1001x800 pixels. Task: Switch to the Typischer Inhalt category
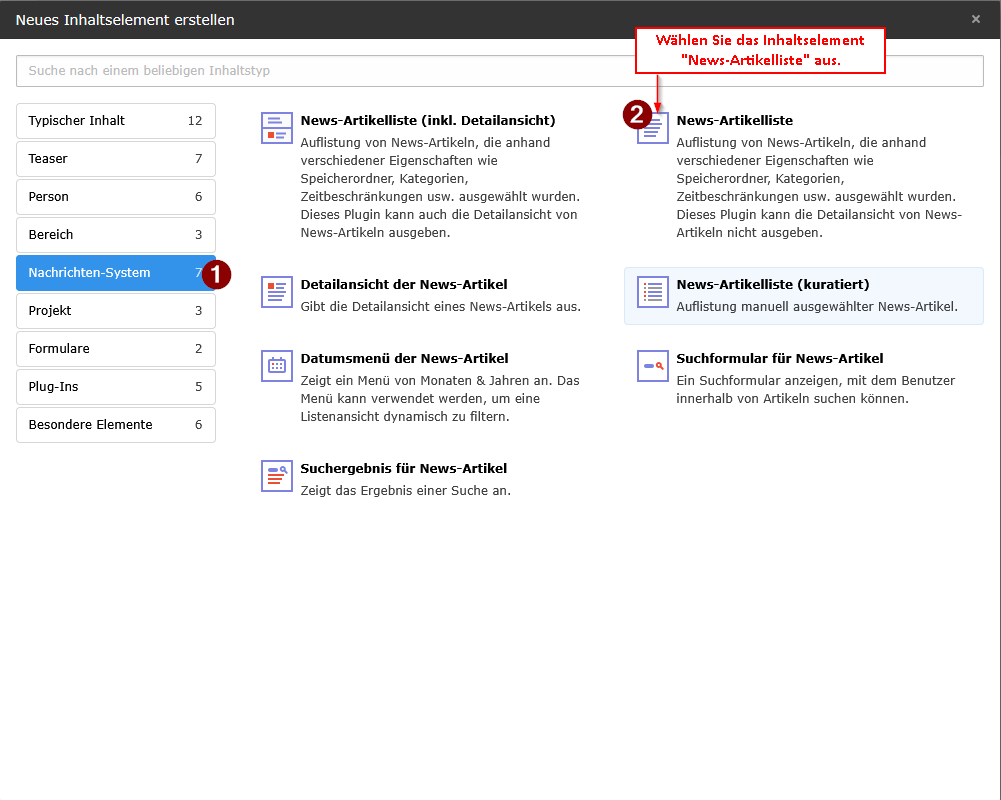point(110,120)
